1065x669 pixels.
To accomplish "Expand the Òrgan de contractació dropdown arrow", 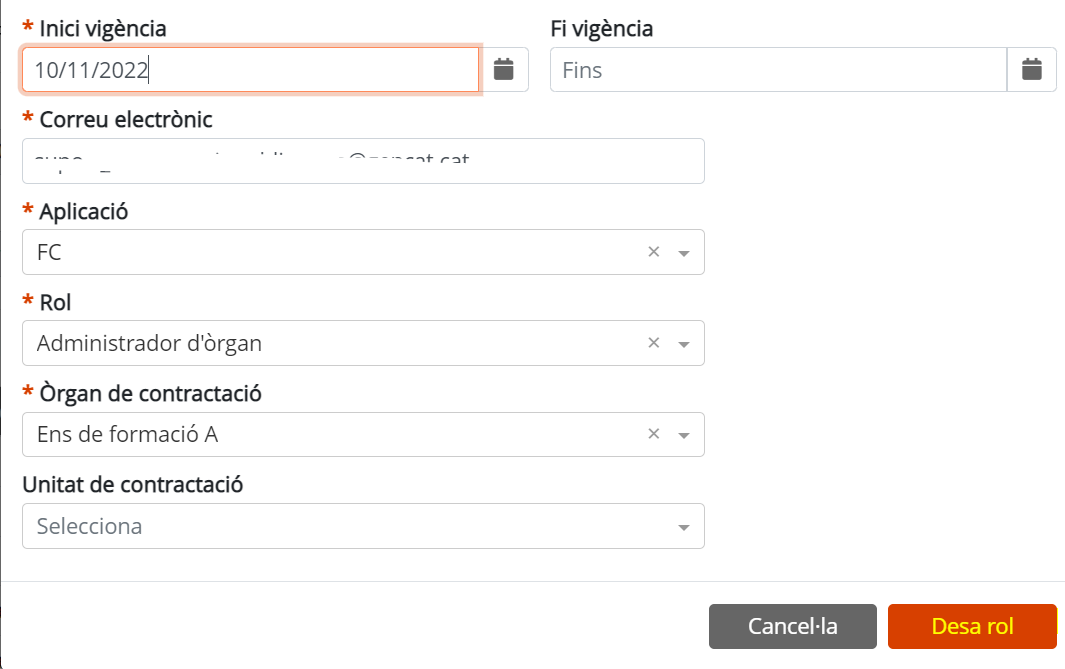I will (684, 435).
